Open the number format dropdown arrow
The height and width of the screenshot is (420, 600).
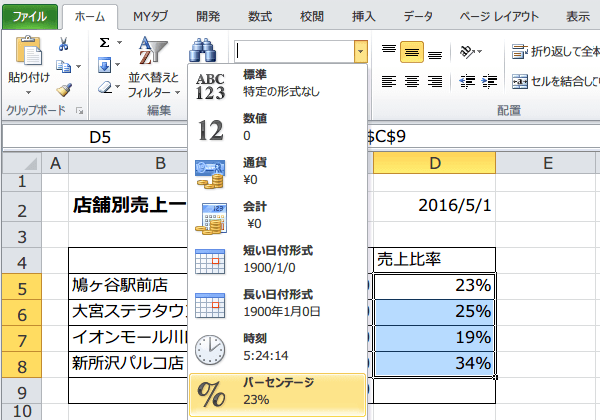(x=359, y=50)
